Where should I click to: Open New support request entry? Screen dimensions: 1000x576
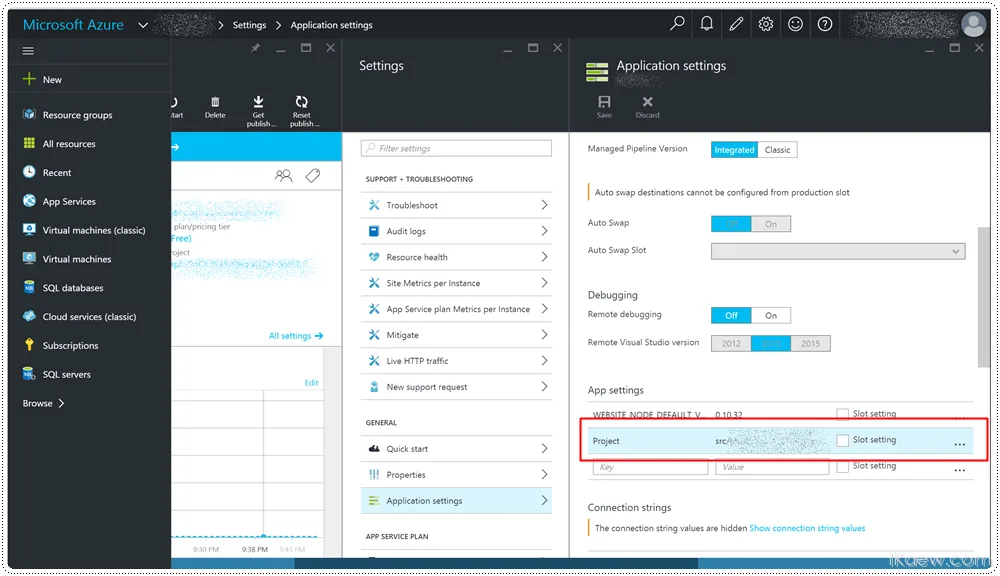(x=456, y=387)
